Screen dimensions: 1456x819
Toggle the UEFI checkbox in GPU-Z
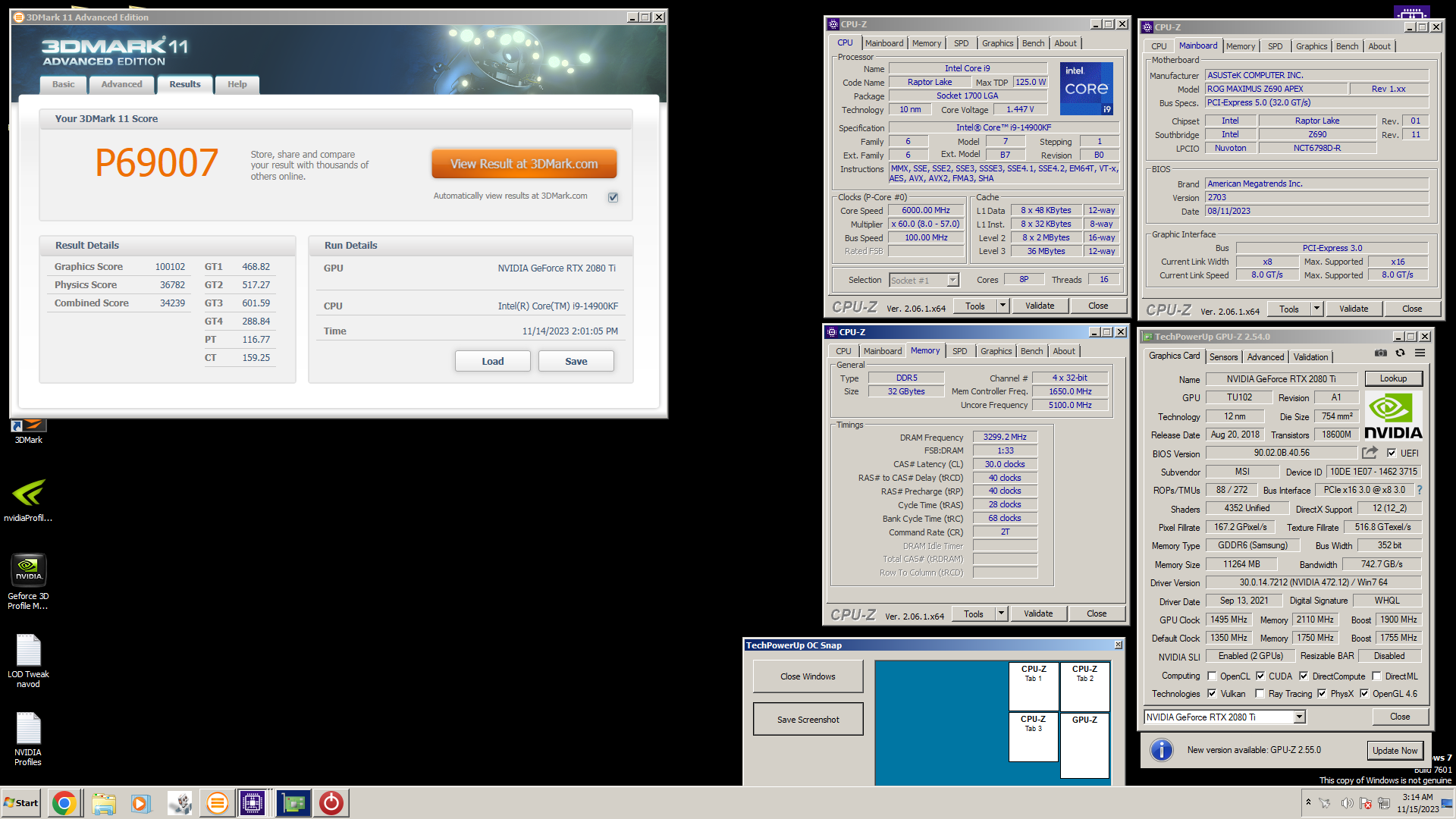(1392, 453)
